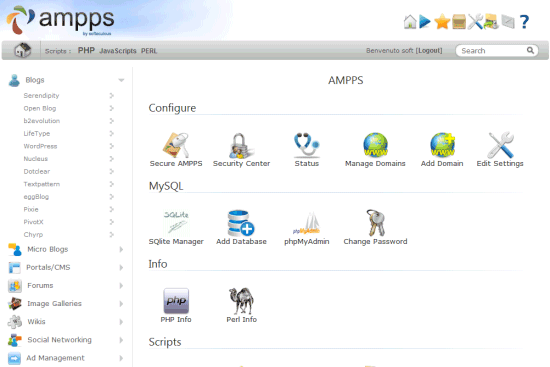Viewport: 550px width, 367px height.
Task: Open Micro Blogs in the sidebar
Action: 48,249
